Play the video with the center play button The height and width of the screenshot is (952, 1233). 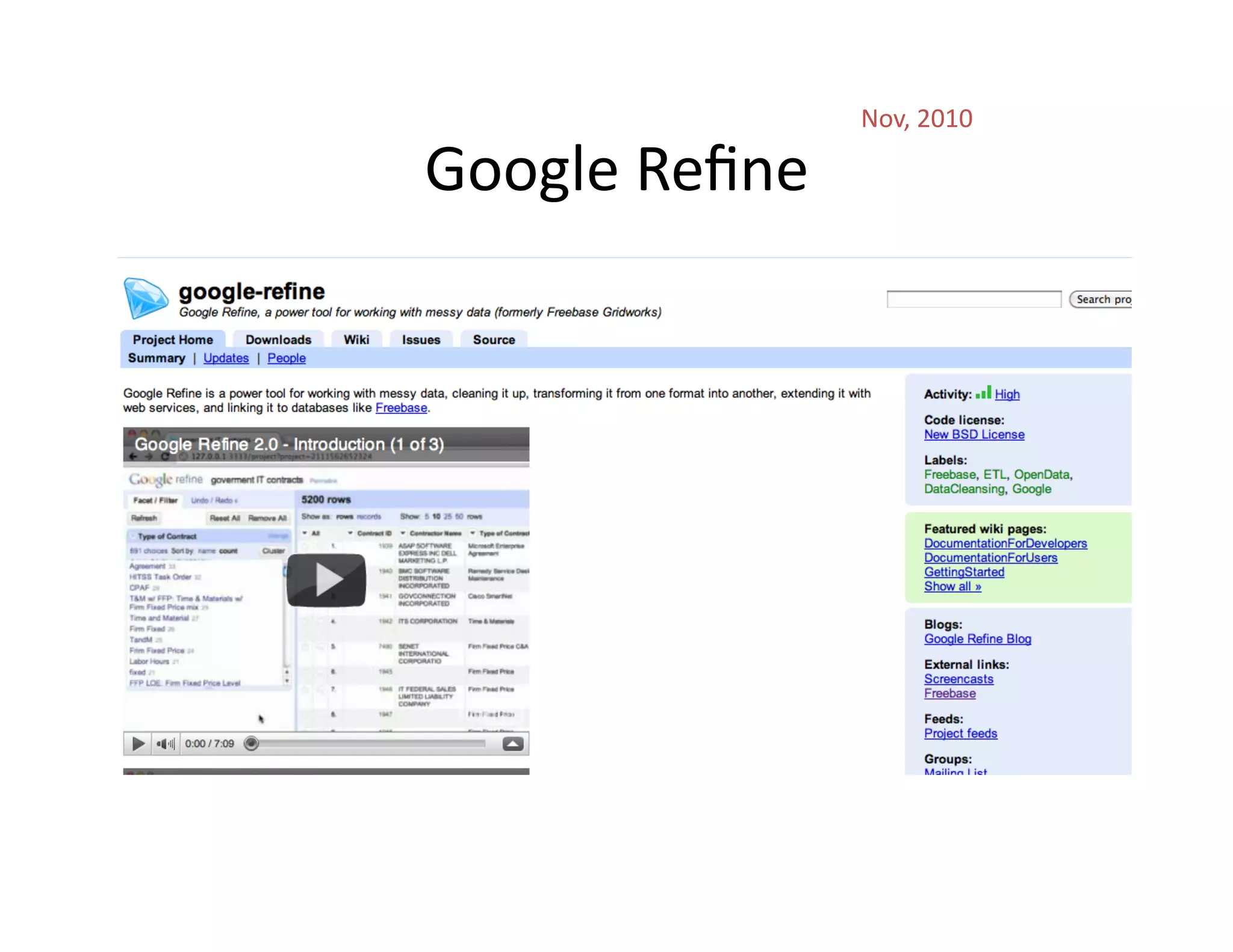(326, 580)
